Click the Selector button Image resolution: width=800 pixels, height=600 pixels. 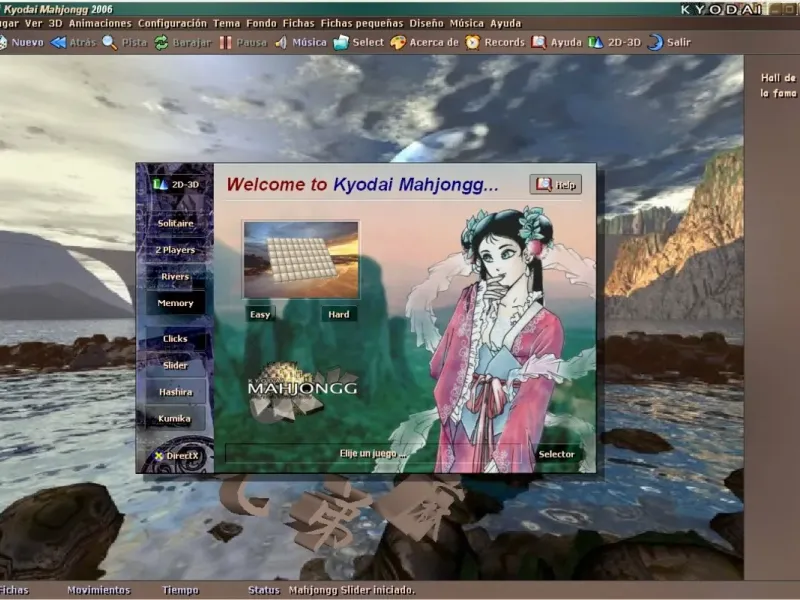point(556,454)
